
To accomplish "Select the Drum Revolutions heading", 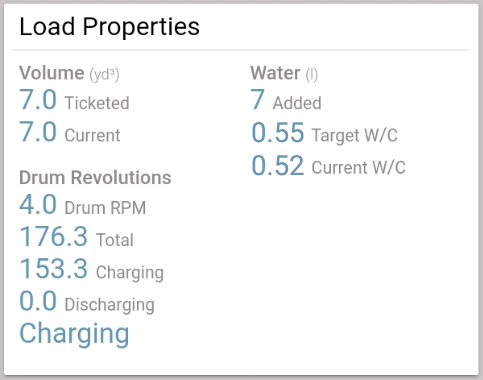I will click(95, 177).
